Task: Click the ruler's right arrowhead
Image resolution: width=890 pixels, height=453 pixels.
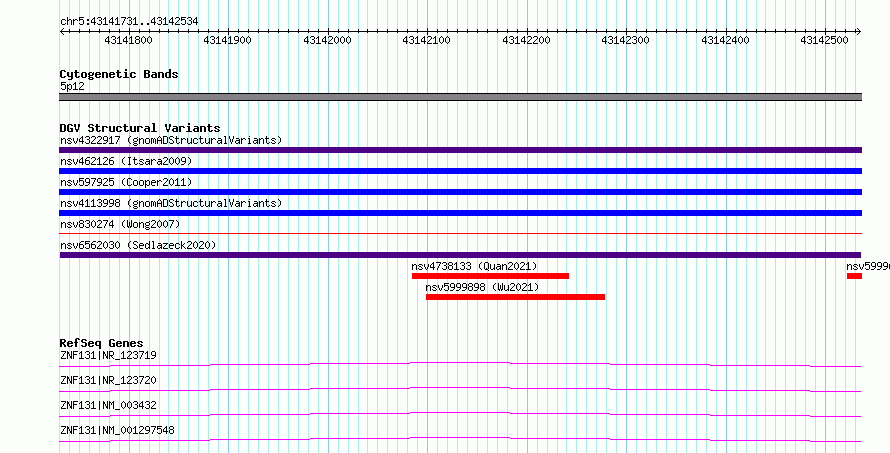Action: pyautogui.click(x=858, y=32)
